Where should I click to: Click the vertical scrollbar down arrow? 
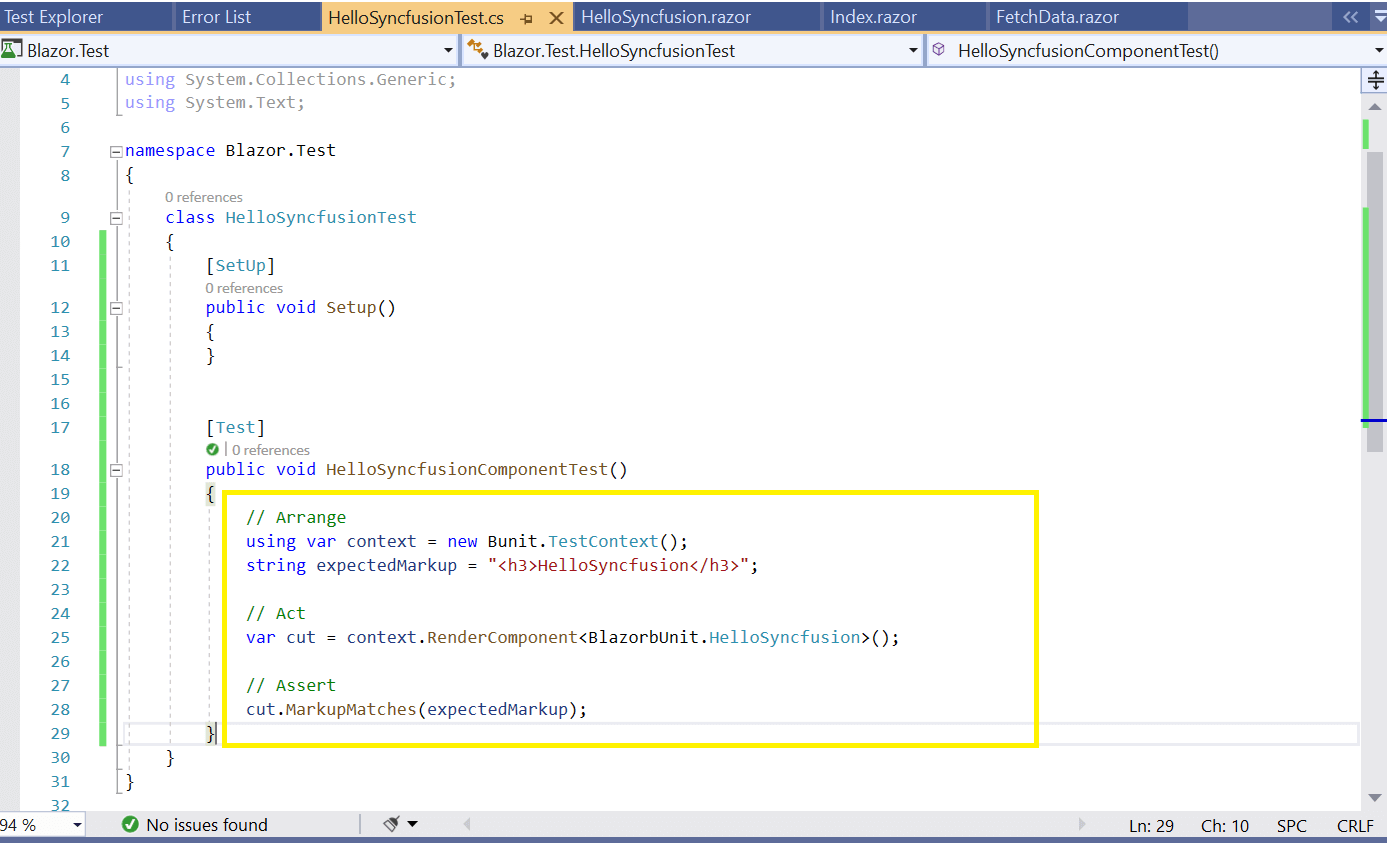pos(1375,797)
